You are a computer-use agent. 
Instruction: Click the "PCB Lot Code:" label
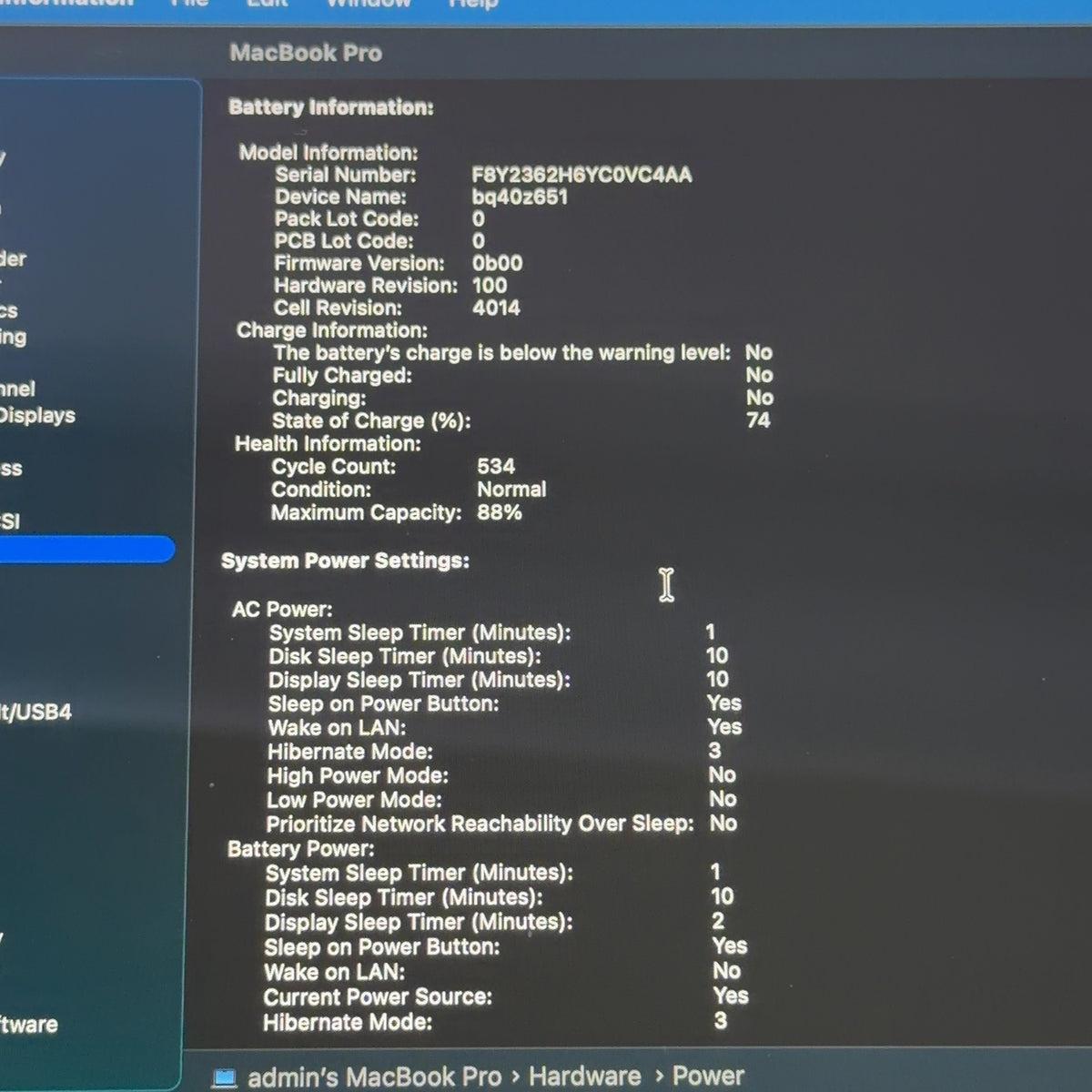(343, 241)
